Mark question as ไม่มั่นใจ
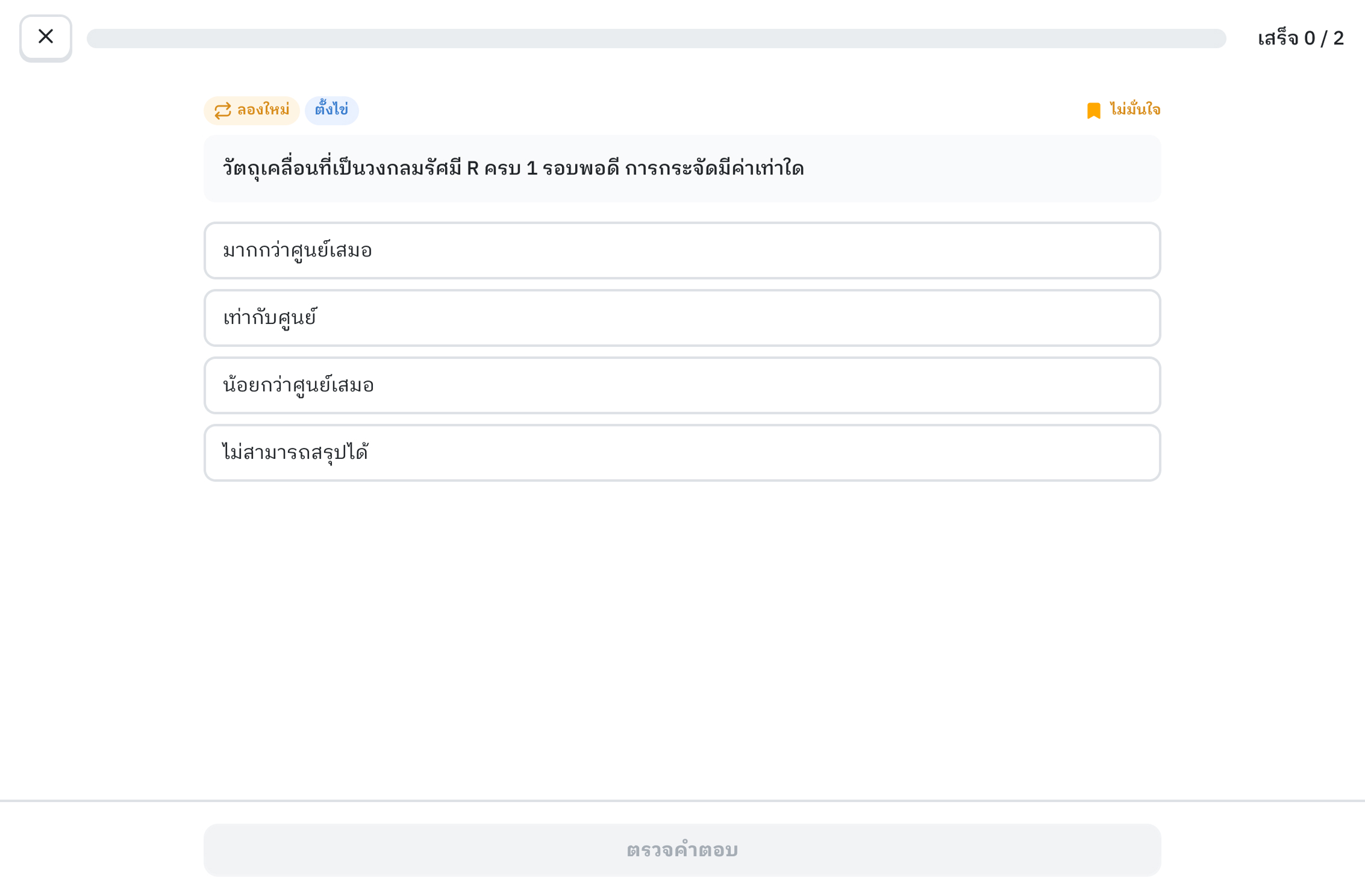The image size is (1365, 896). tap(1135, 110)
